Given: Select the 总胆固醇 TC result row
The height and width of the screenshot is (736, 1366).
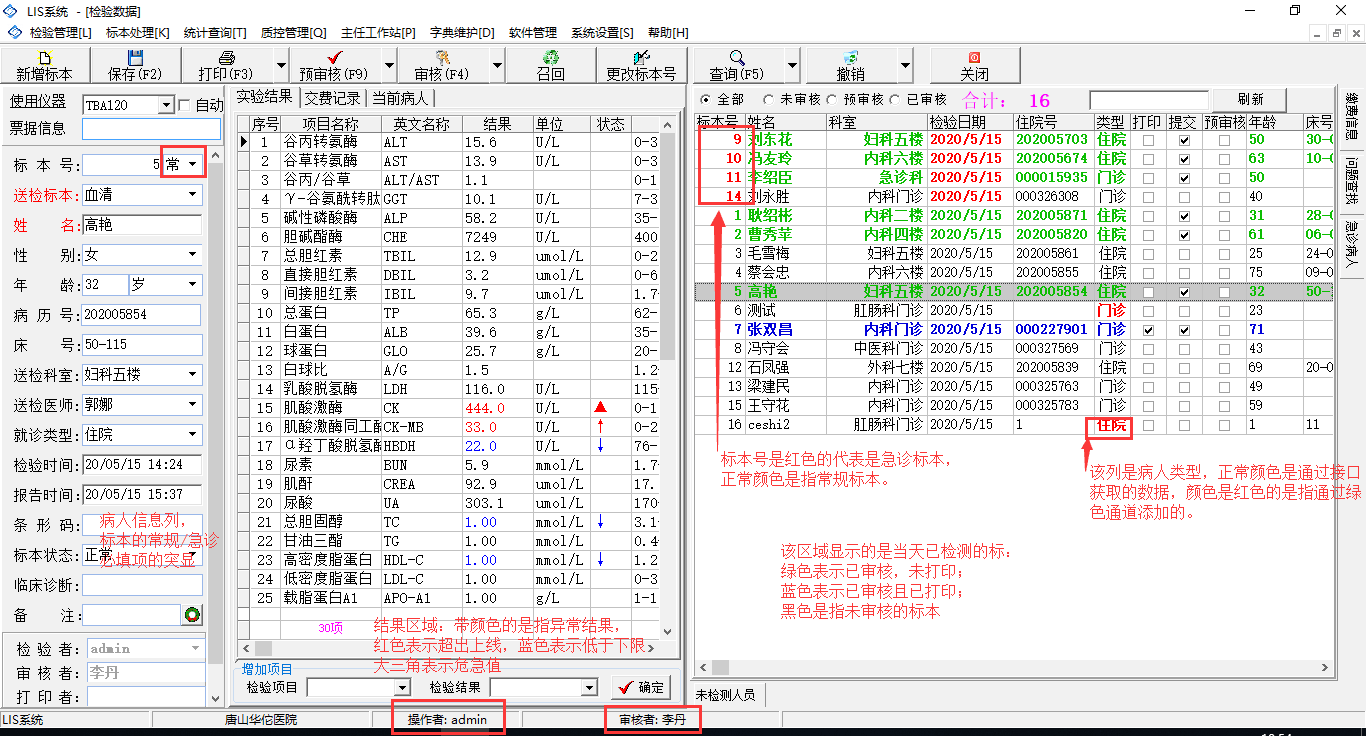Looking at the screenshot, I should tap(448, 522).
